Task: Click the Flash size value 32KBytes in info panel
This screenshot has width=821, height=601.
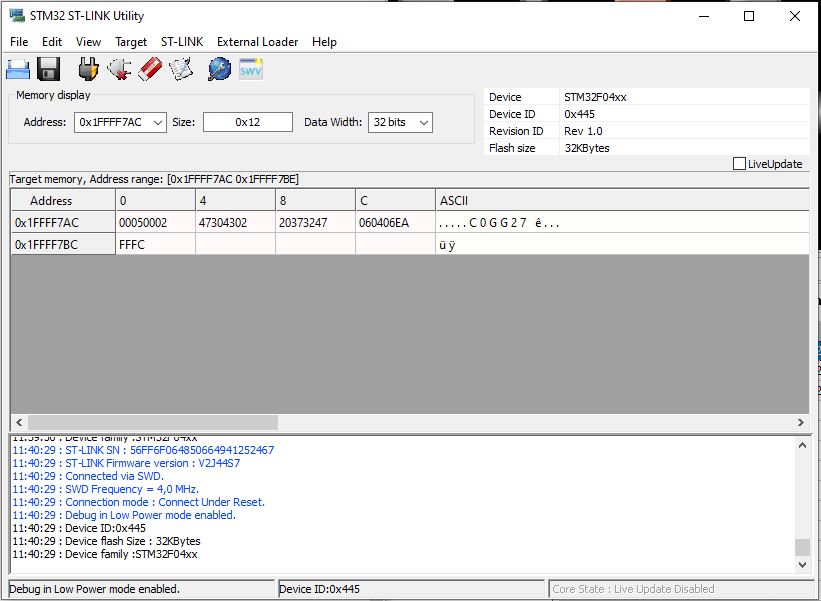Action: click(x=587, y=148)
